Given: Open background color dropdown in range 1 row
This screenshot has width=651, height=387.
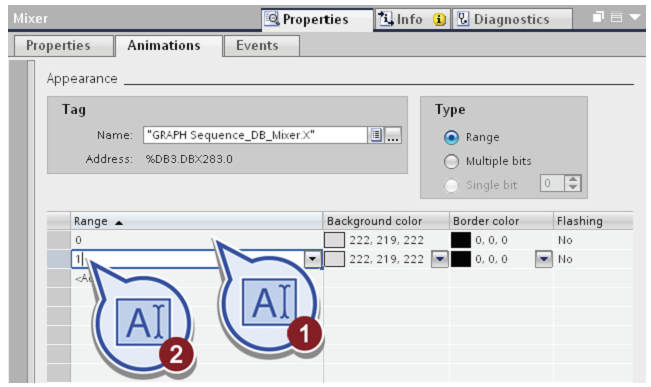Looking at the screenshot, I should click(440, 260).
